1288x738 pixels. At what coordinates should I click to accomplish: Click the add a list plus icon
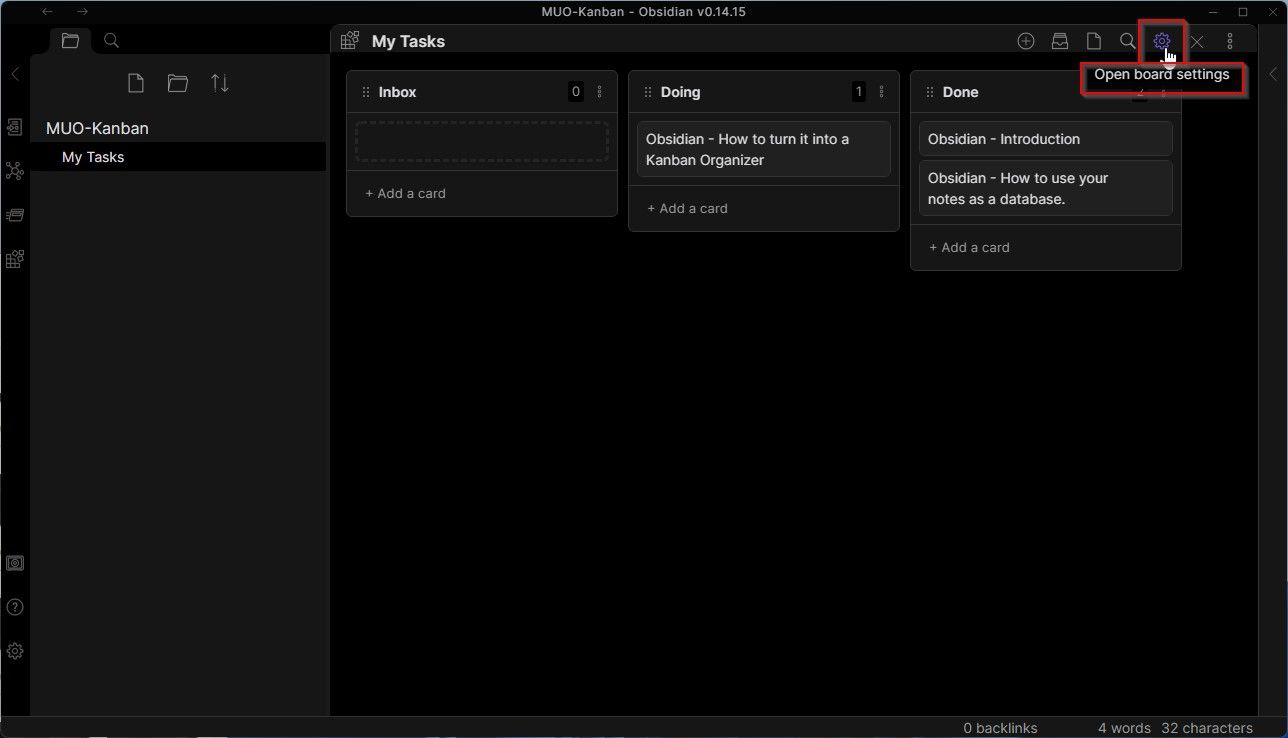click(x=1026, y=41)
